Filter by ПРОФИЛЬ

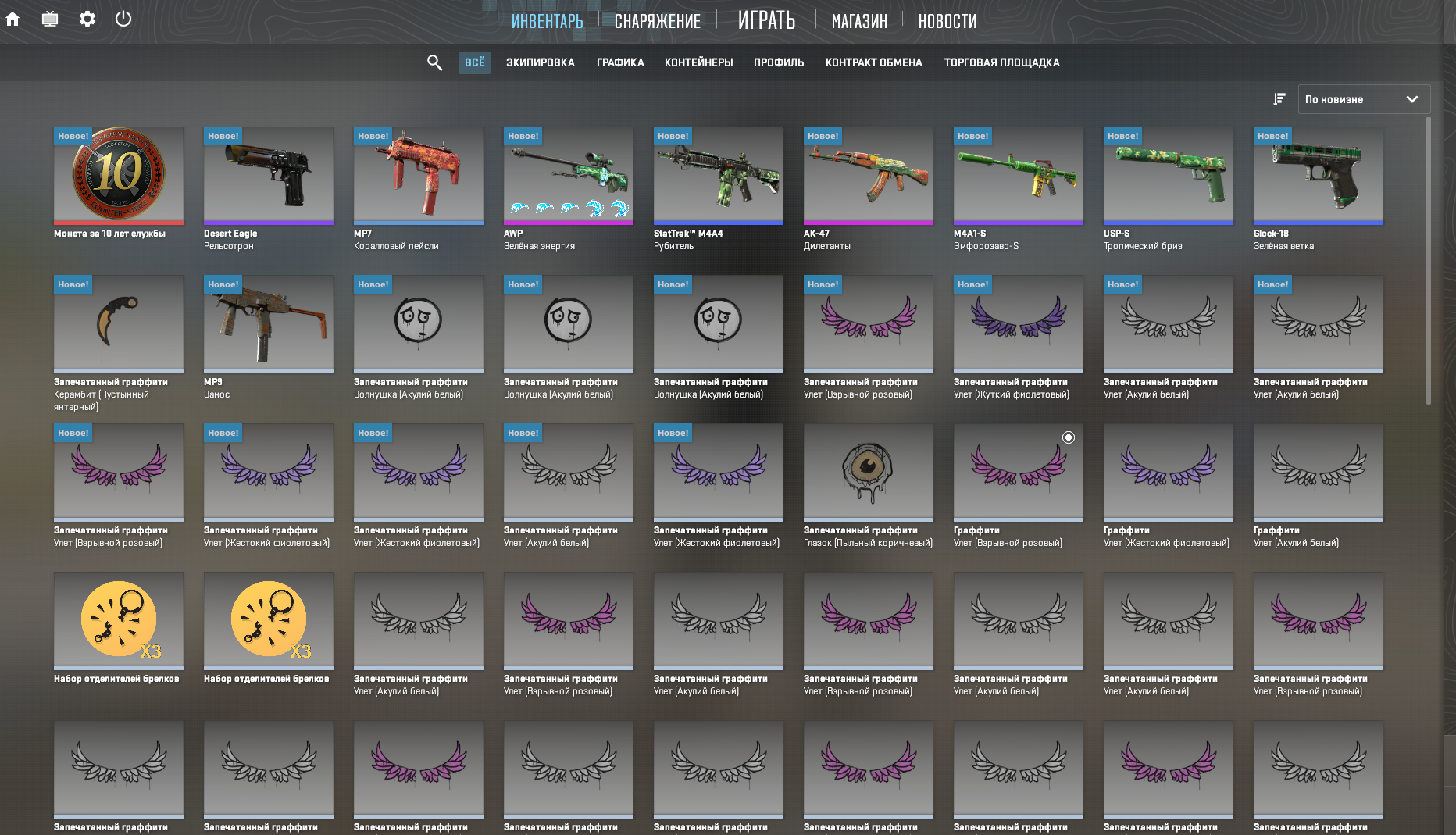tap(779, 62)
